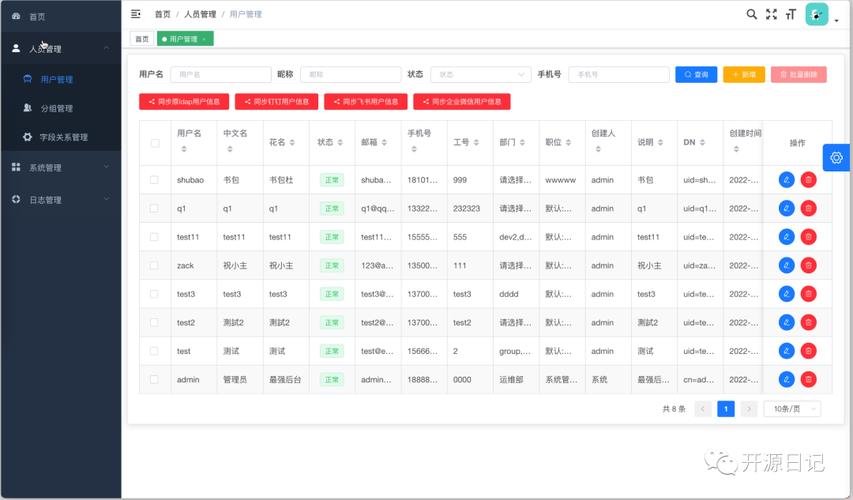853x500 pixels.
Task: Open the font size icon
Action: [x=791, y=14]
